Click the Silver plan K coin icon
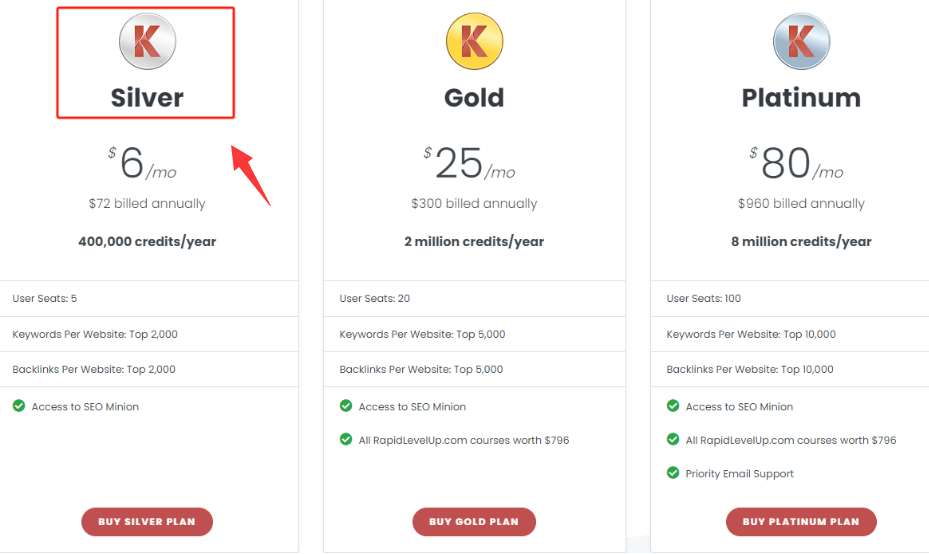This screenshot has height=554, width=929. [148, 41]
